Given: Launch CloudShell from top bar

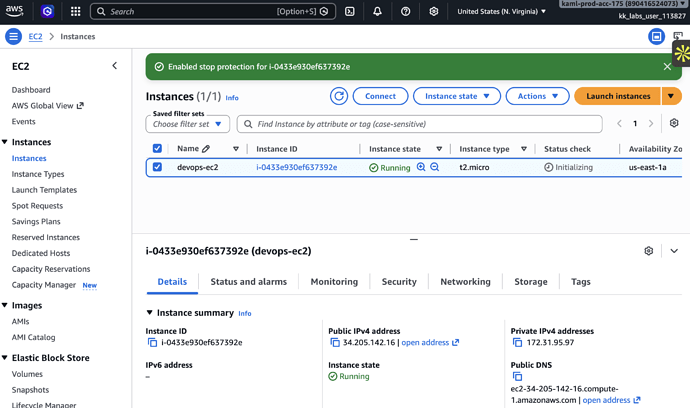Looking at the screenshot, I should [350, 11].
